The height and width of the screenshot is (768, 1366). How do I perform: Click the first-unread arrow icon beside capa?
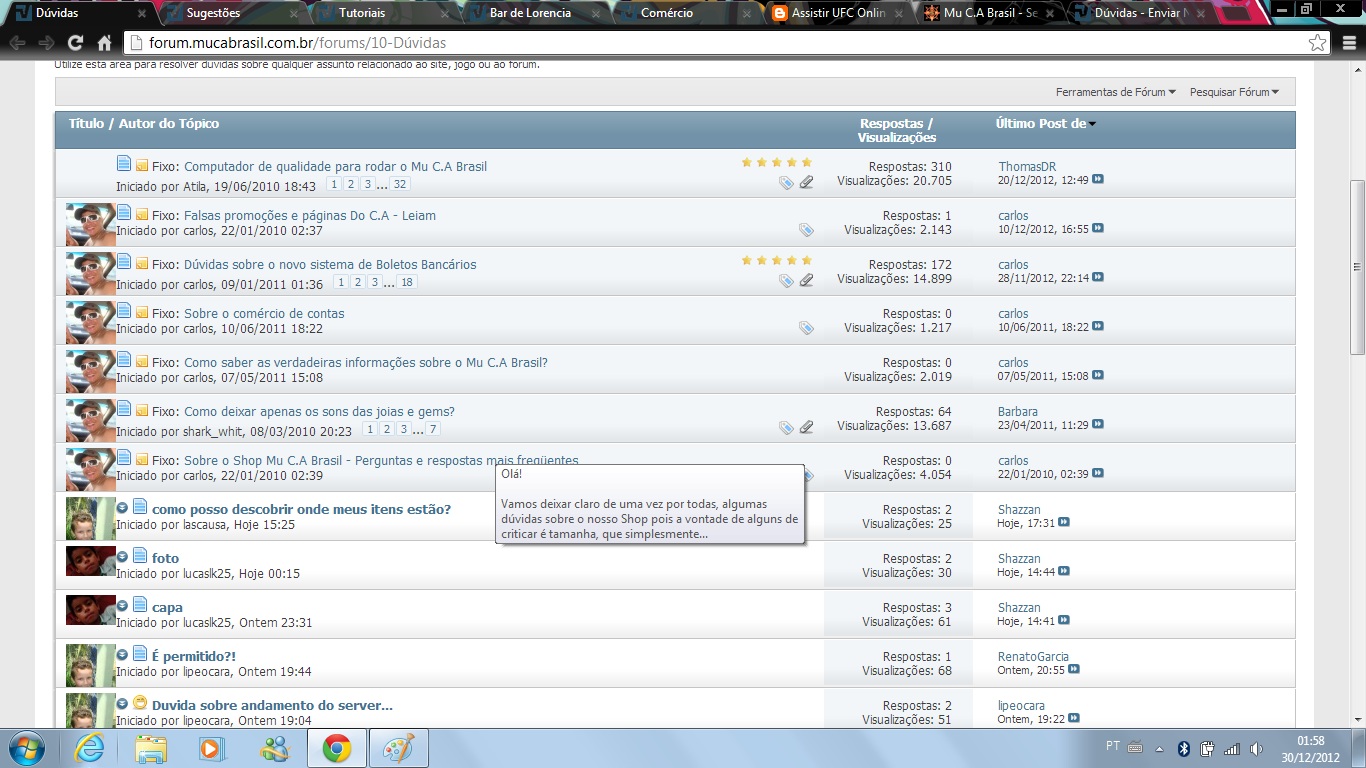click(x=123, y=606)
